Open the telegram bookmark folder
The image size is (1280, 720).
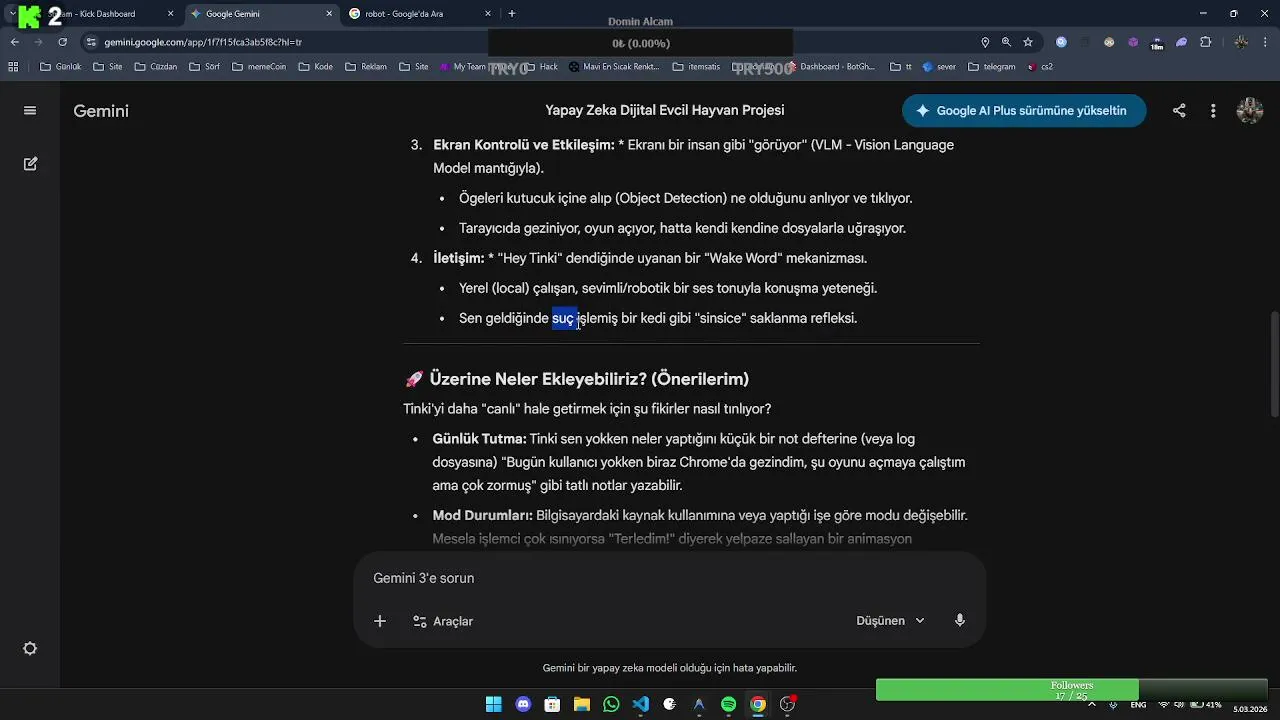991,67
